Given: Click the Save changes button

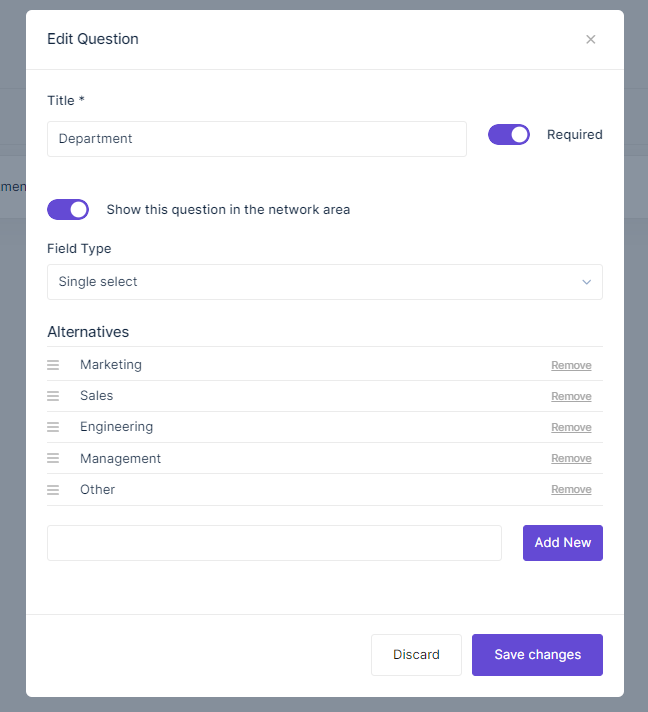Looking at the screenshot, I should coord(537,655).
